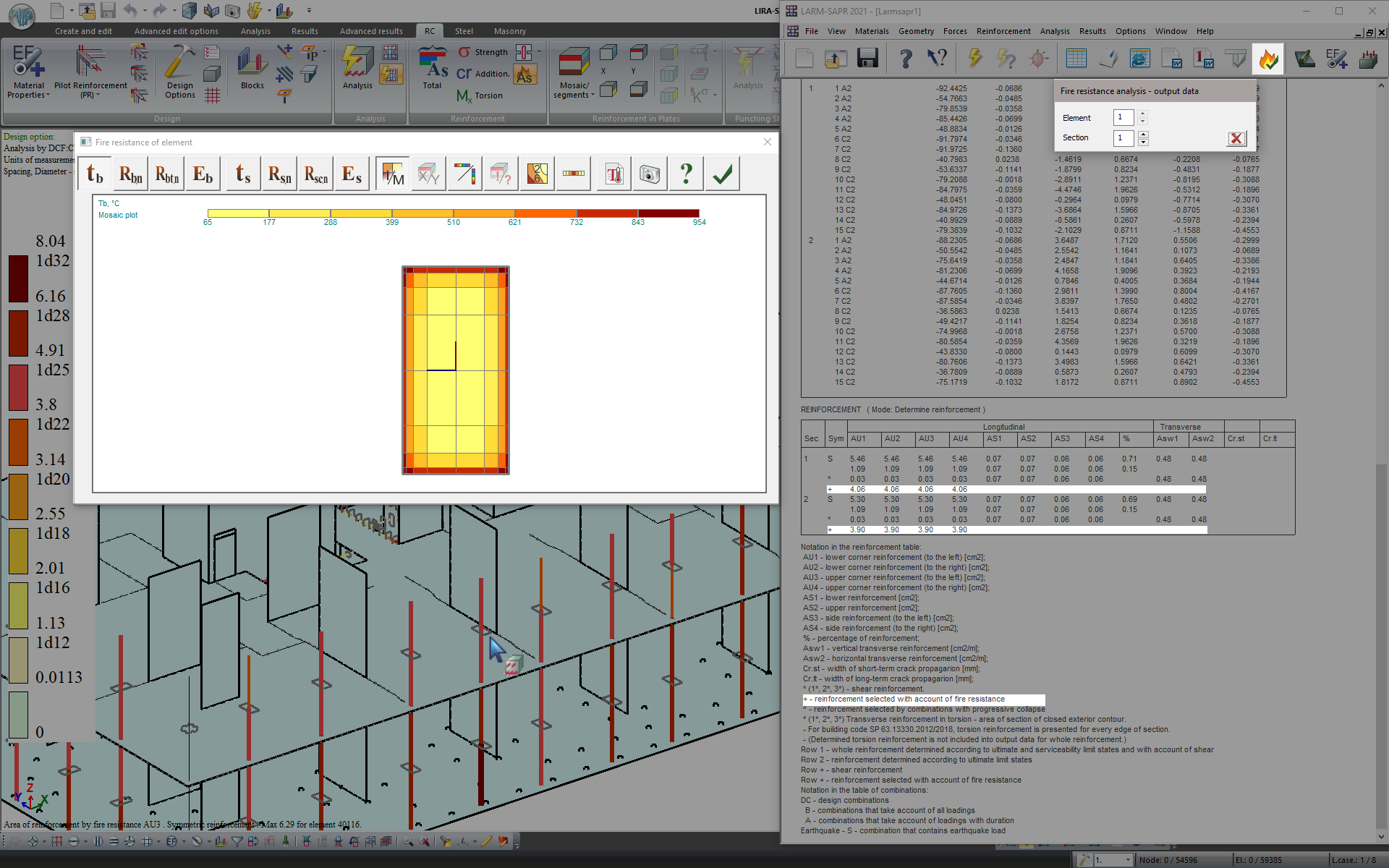Switch to the Steel ribbon tab
1389x868 pixels.
pos(464,31)
